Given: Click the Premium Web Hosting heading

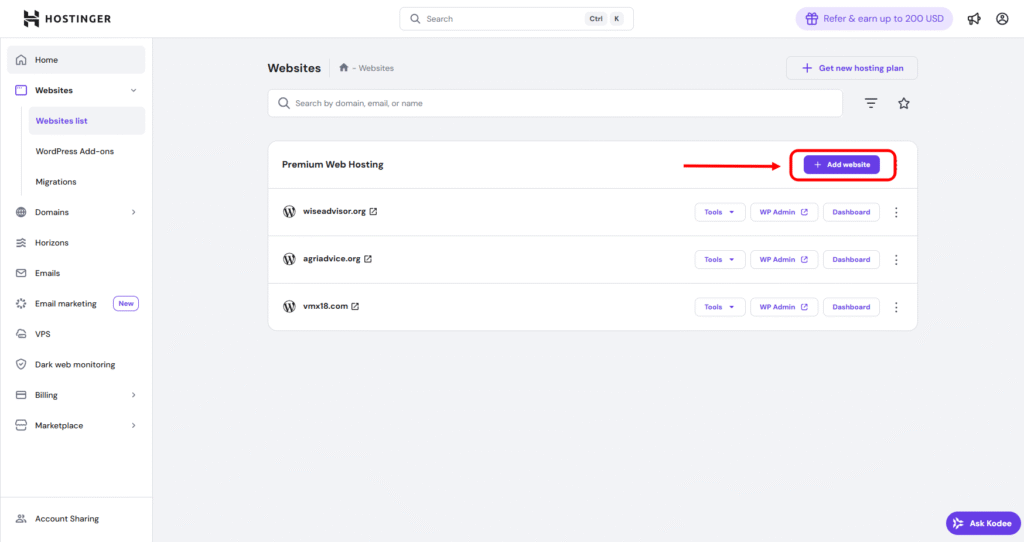Looking at the screenshot, I should (x=332, y=165).
